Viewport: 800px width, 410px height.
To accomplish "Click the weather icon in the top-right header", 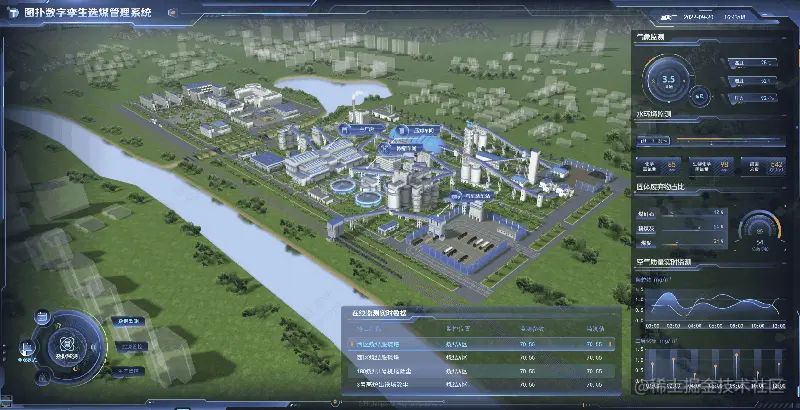I will click(667, 17).
